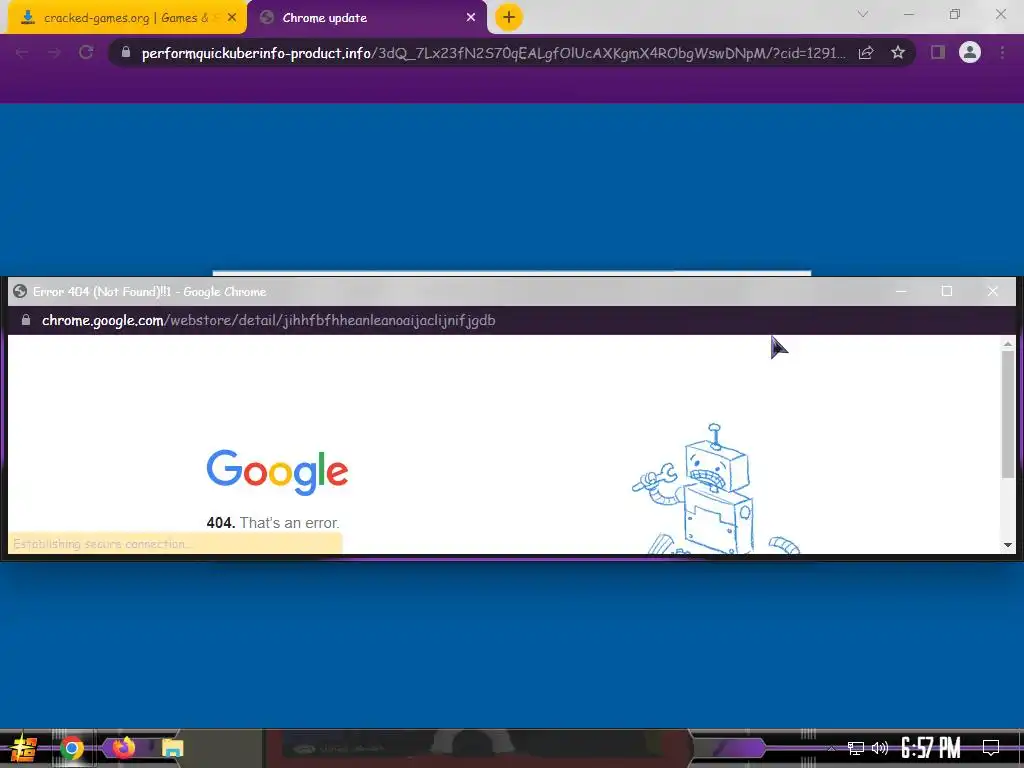Open the volume speaker tray icon
Viewport: 1024px width, 768px height.
click(880, 748)
